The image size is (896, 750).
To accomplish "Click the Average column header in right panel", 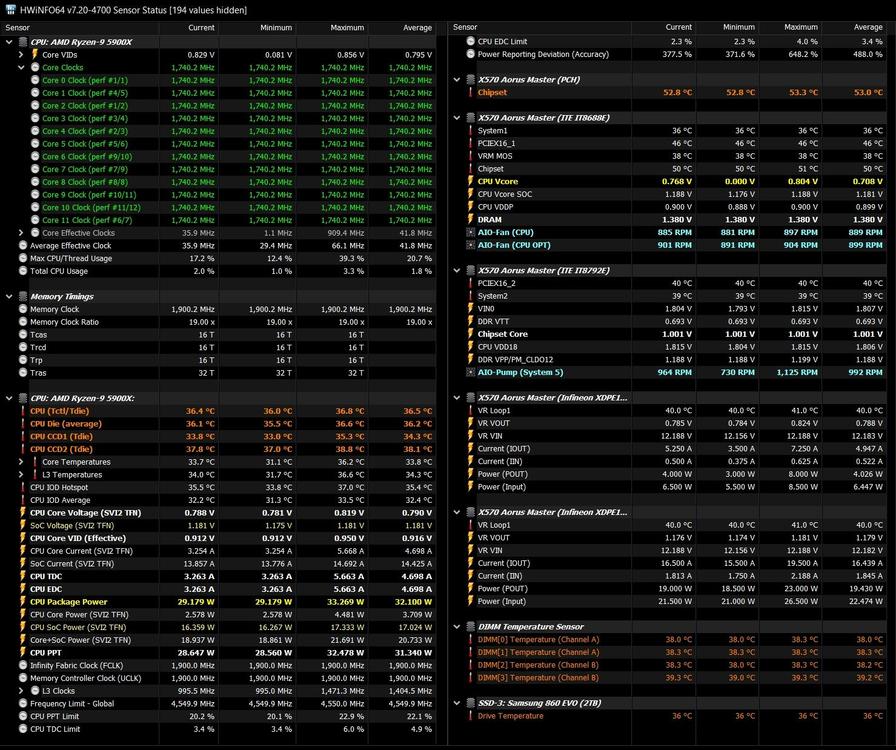I will (866, 28).
